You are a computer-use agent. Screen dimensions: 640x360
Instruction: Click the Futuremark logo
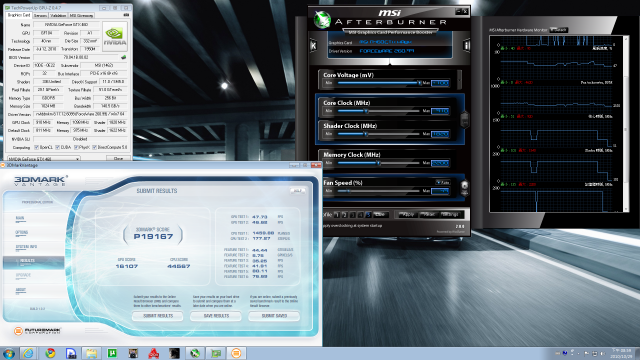coord(37,331)
